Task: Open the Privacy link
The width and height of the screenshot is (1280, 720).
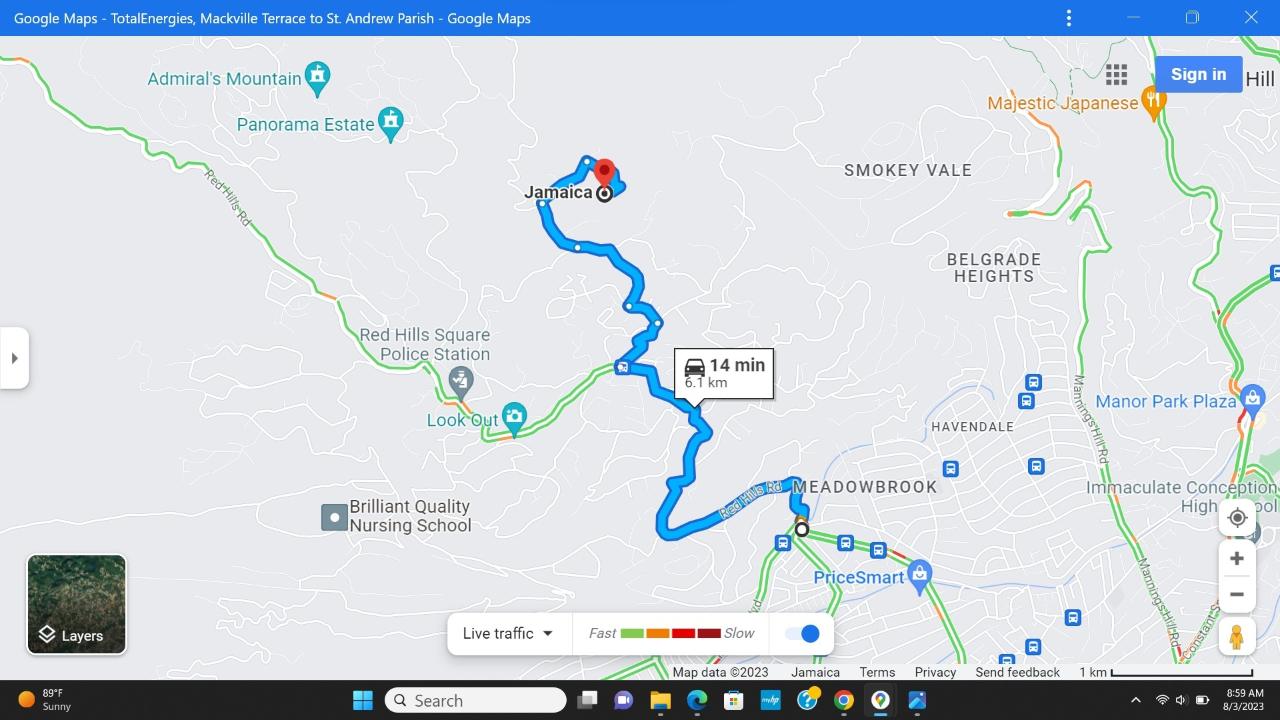Action: pyautogui.click(x=935, y=672)
